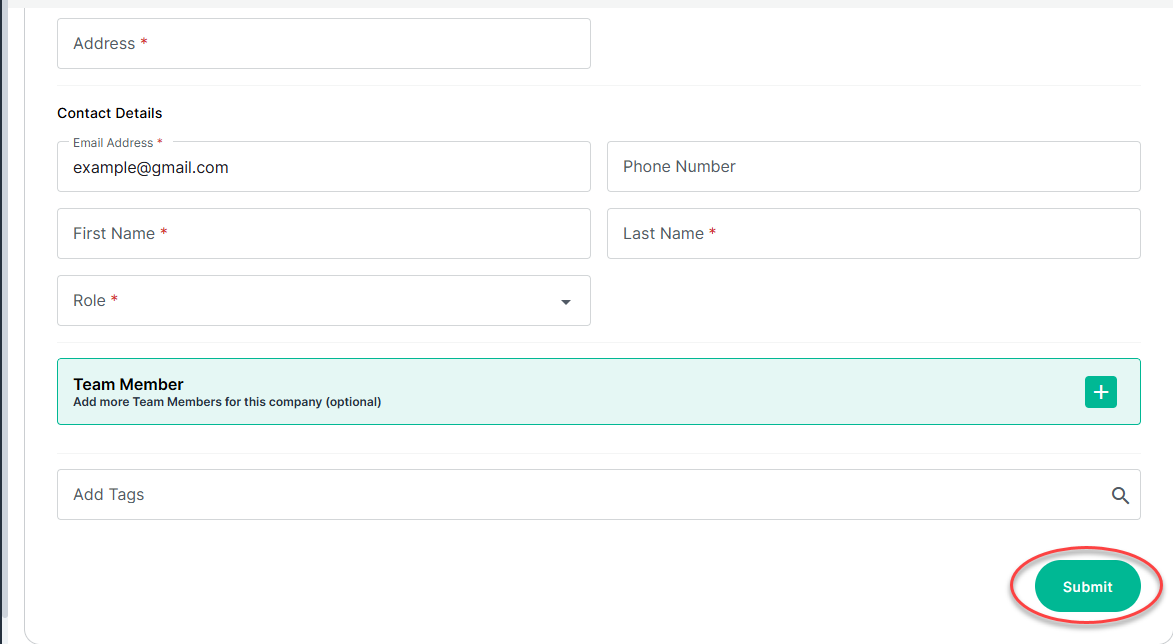
Task: Click the magnifier icon in Add Tags
Action: point(1120,495)
